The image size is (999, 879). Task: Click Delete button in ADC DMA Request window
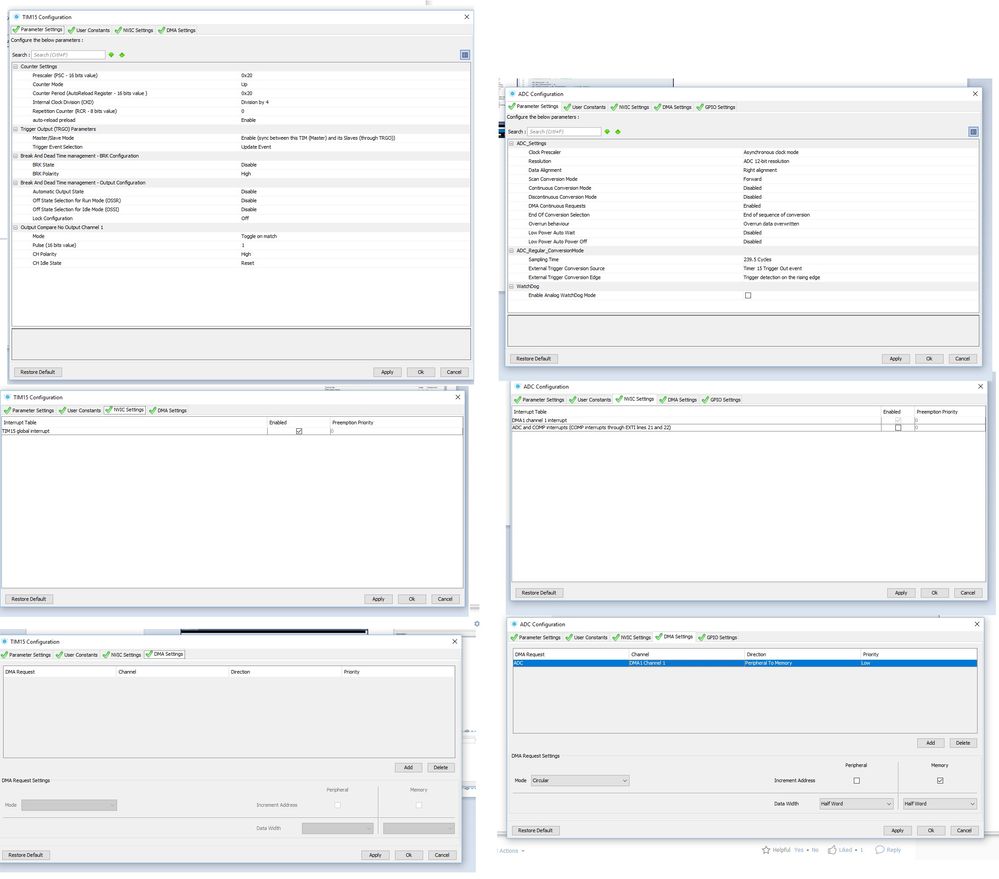[x=963, y=743]
